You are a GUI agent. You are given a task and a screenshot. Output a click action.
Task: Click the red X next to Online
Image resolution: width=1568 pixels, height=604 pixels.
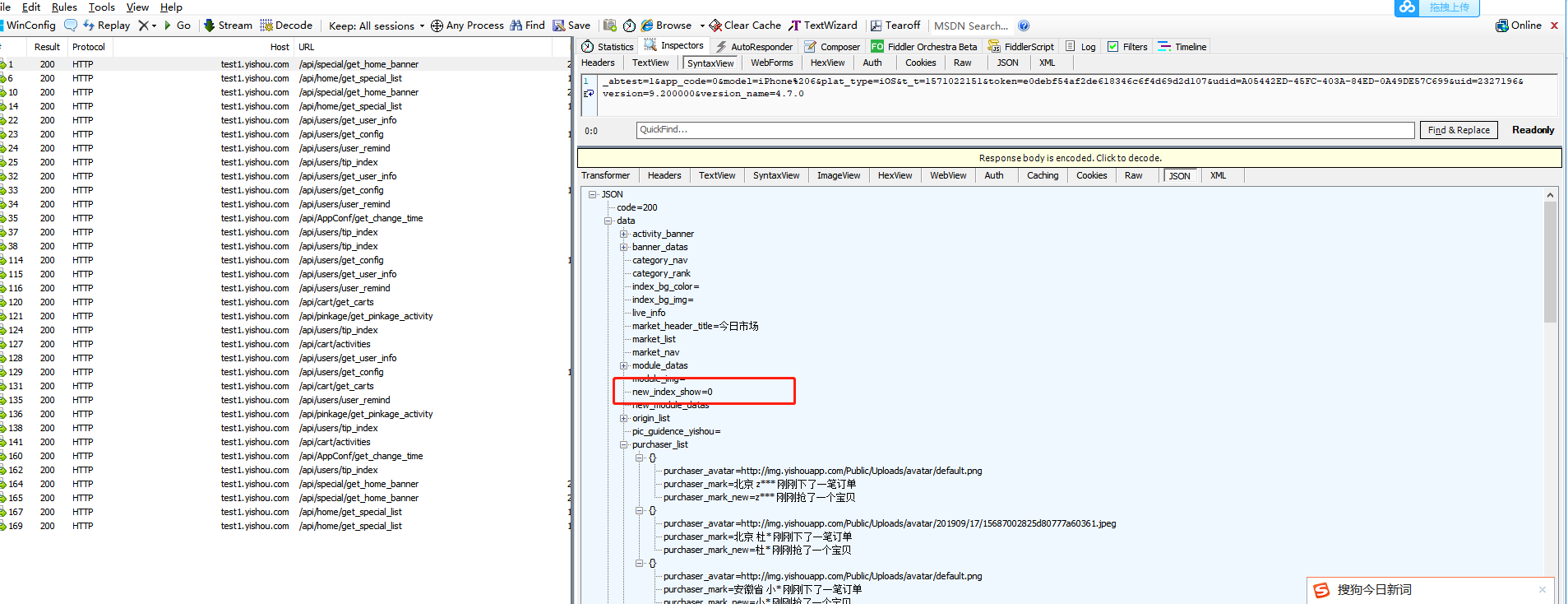1554,26
